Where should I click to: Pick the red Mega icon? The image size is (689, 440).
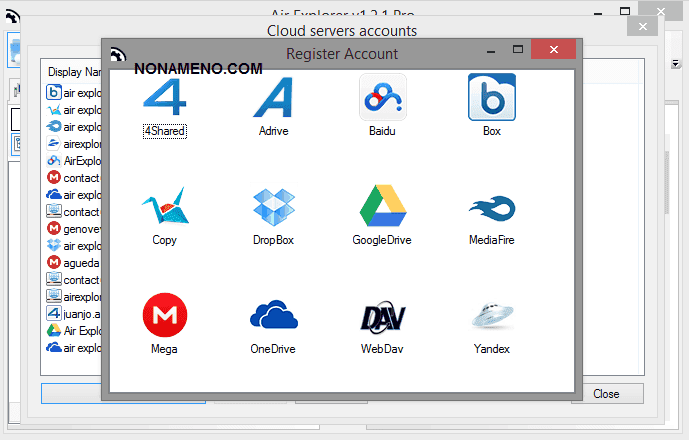tap(165, 315)
